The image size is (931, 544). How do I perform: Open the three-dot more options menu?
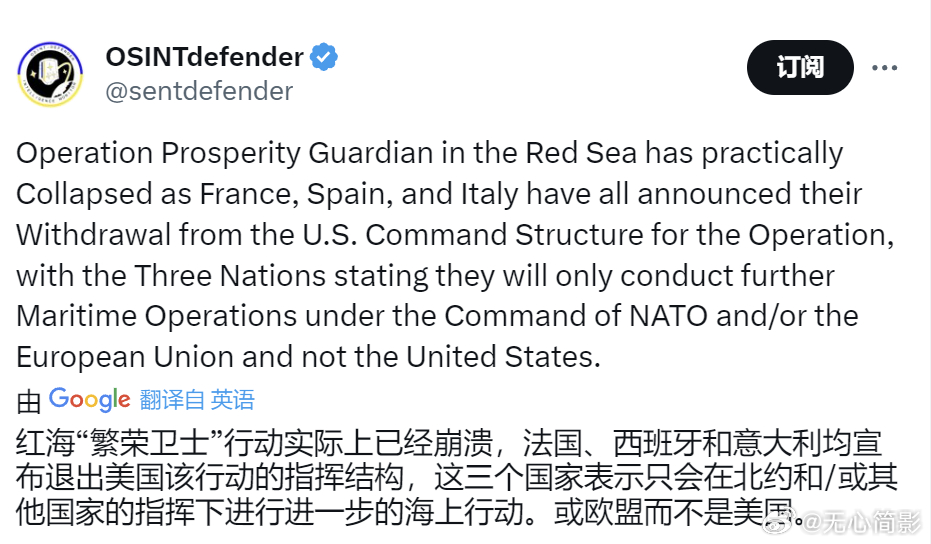tap(885, 68)
